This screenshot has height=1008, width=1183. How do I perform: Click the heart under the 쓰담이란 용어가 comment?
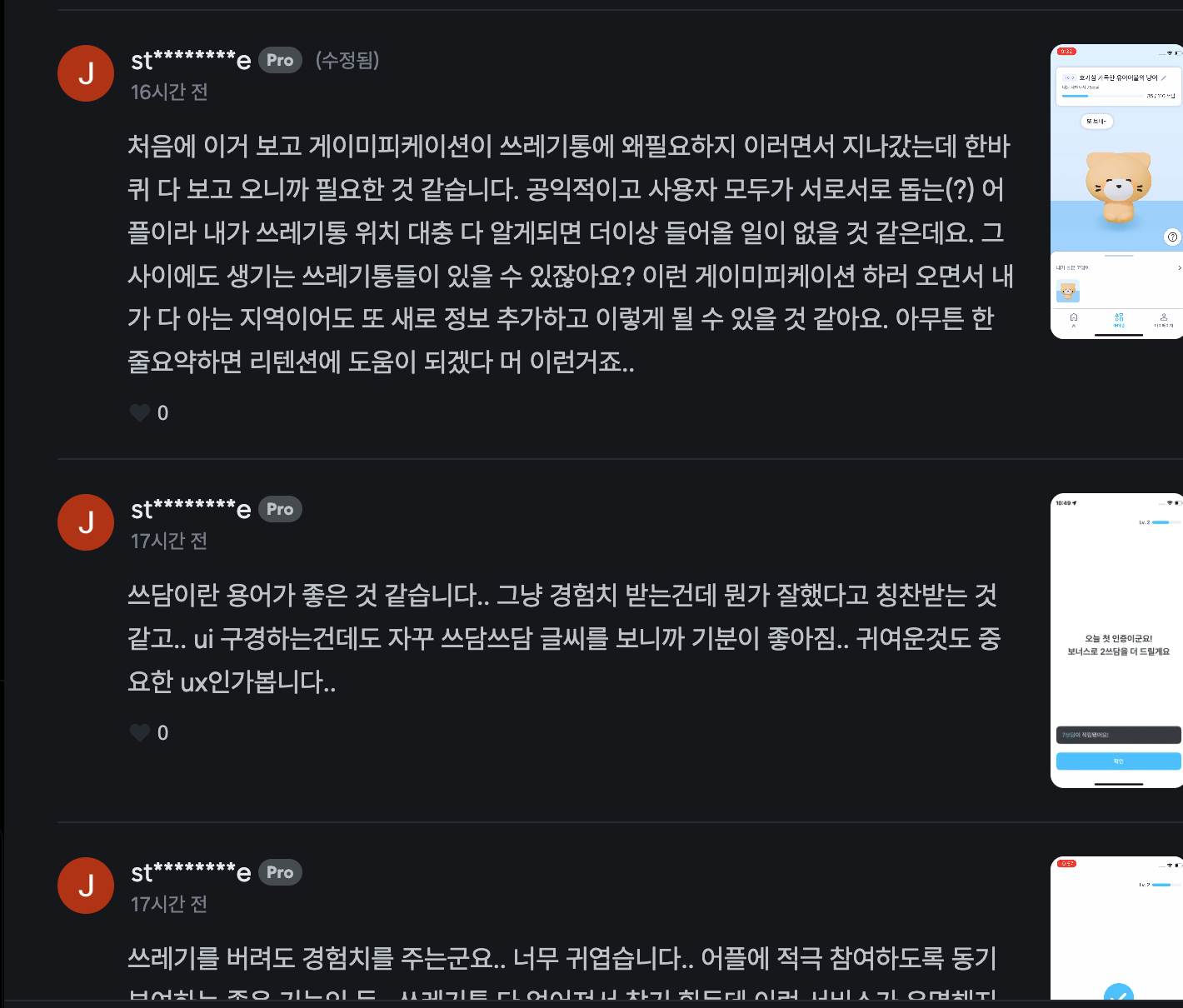tap(140, 733)
